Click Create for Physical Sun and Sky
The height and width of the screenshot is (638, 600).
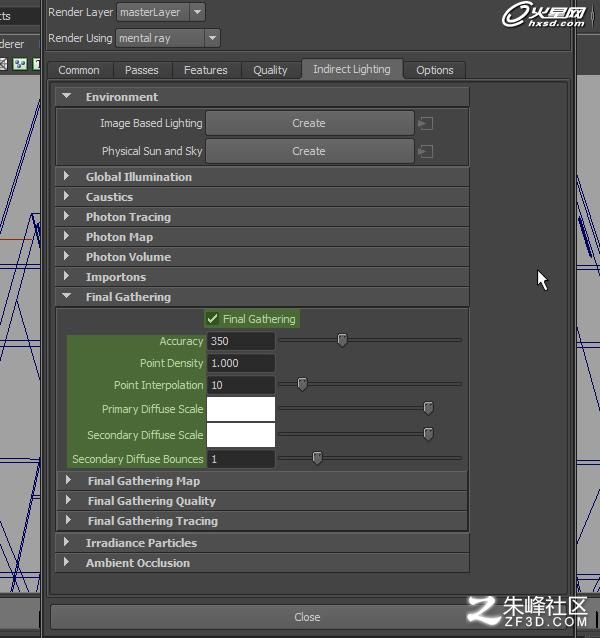pyautogui.click(x=310, y=151)
